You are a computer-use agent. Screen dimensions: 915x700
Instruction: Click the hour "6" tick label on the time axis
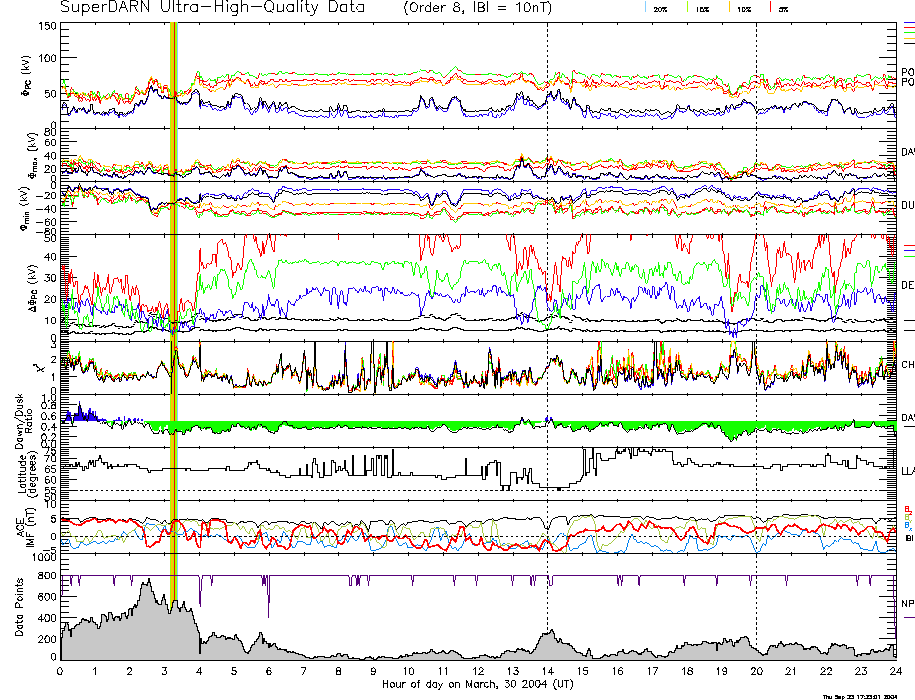click(269, 671)
